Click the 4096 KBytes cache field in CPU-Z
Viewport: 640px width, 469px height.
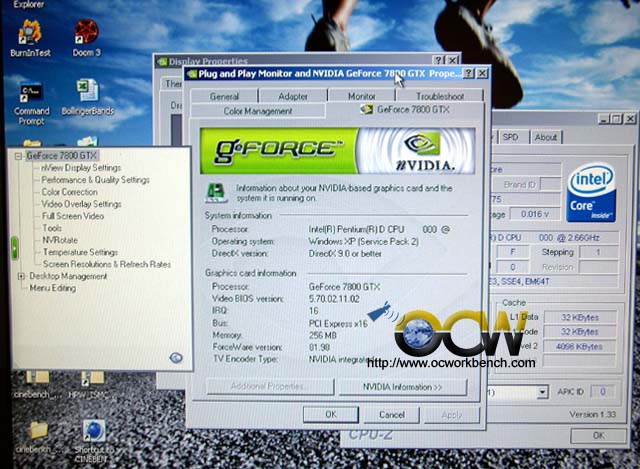click(579, 347)
